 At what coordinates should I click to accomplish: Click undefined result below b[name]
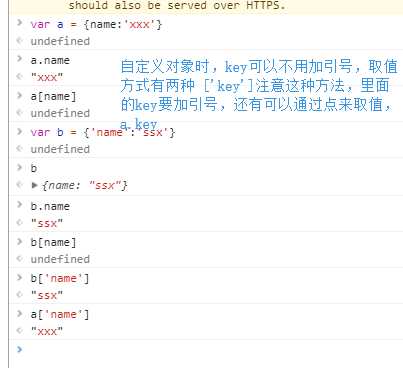[x=60, y=259]
